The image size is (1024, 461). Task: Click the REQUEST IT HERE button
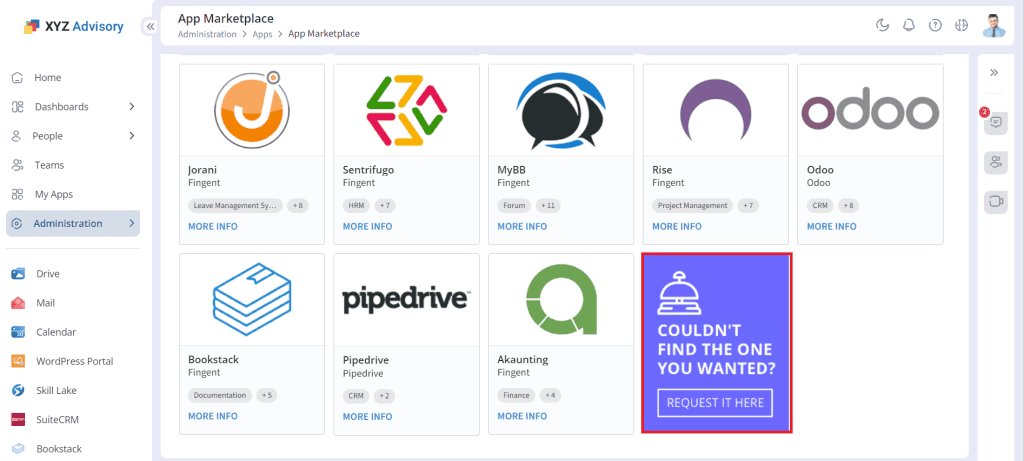tap(715, 403)
